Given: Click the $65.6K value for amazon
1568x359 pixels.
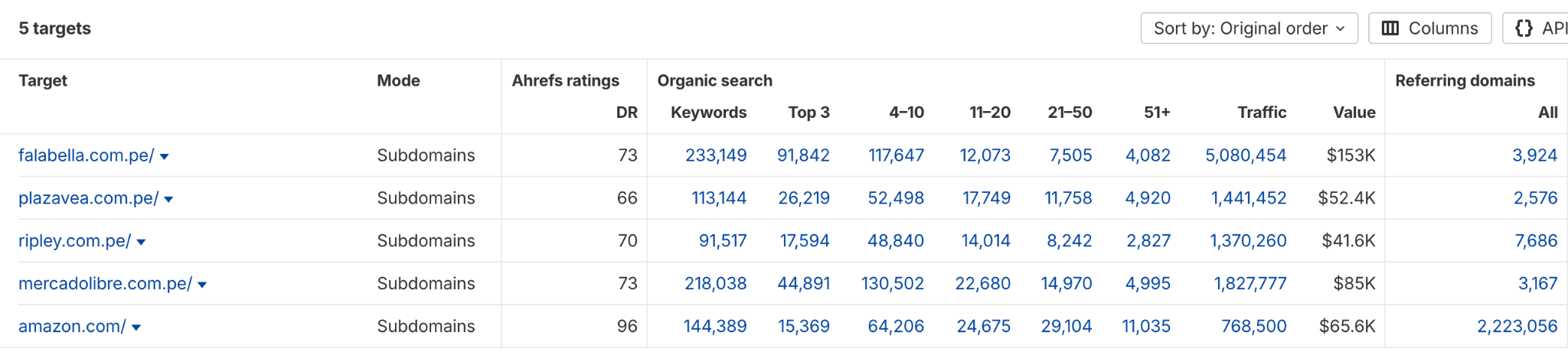Looking at the screenshot, I should pos(1347,327).
